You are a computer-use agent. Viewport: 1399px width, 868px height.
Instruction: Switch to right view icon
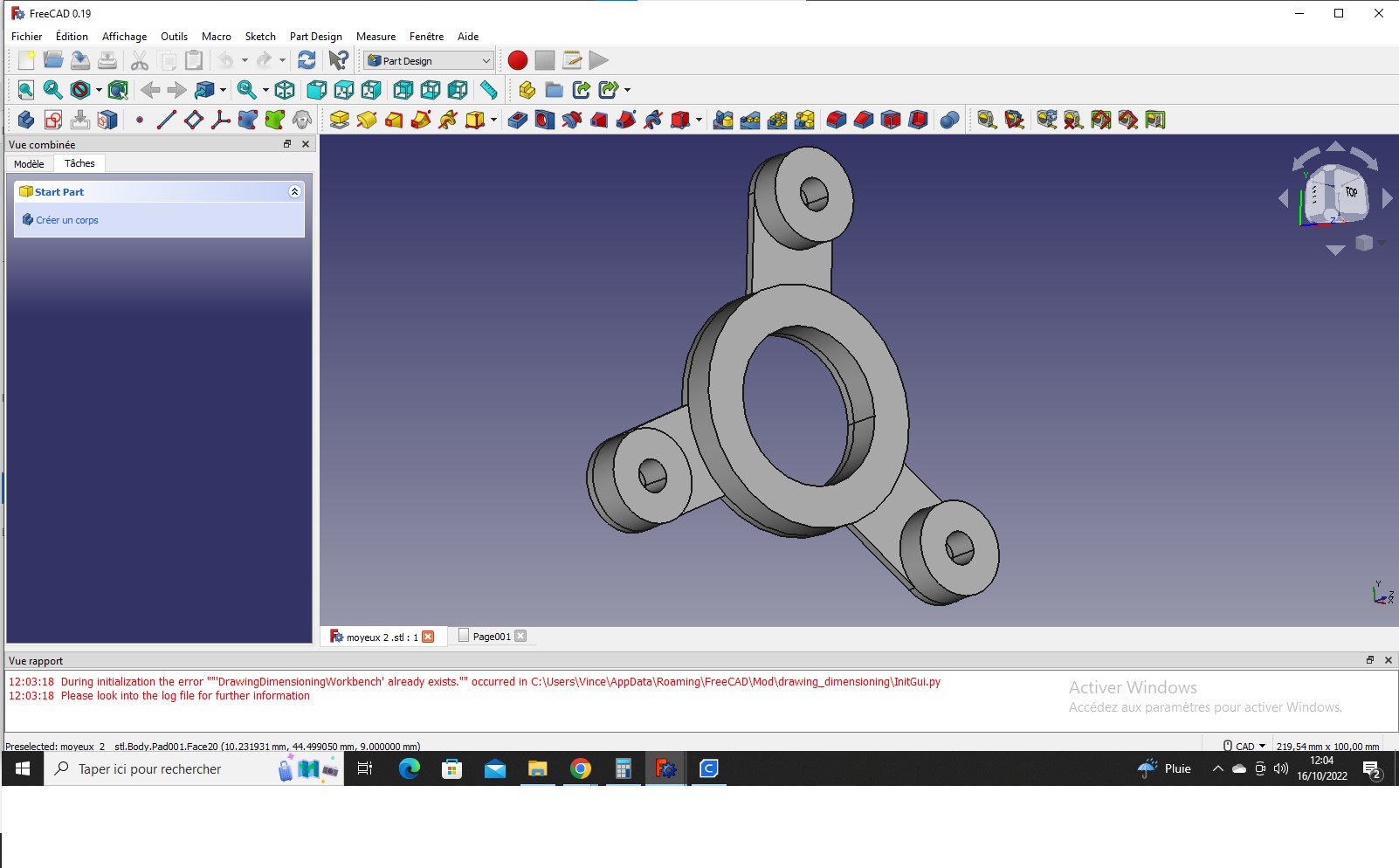[x=371, y=90]
